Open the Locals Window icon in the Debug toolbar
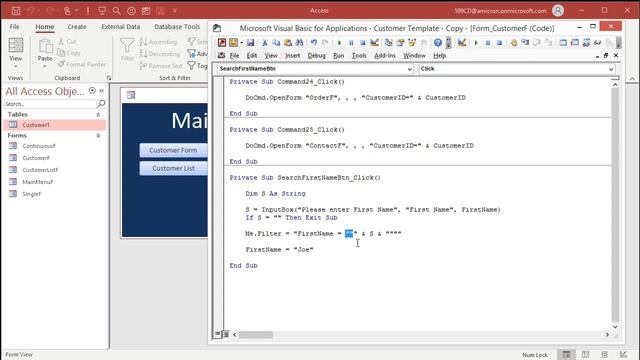The image size is (640, 360). [563, 42]
